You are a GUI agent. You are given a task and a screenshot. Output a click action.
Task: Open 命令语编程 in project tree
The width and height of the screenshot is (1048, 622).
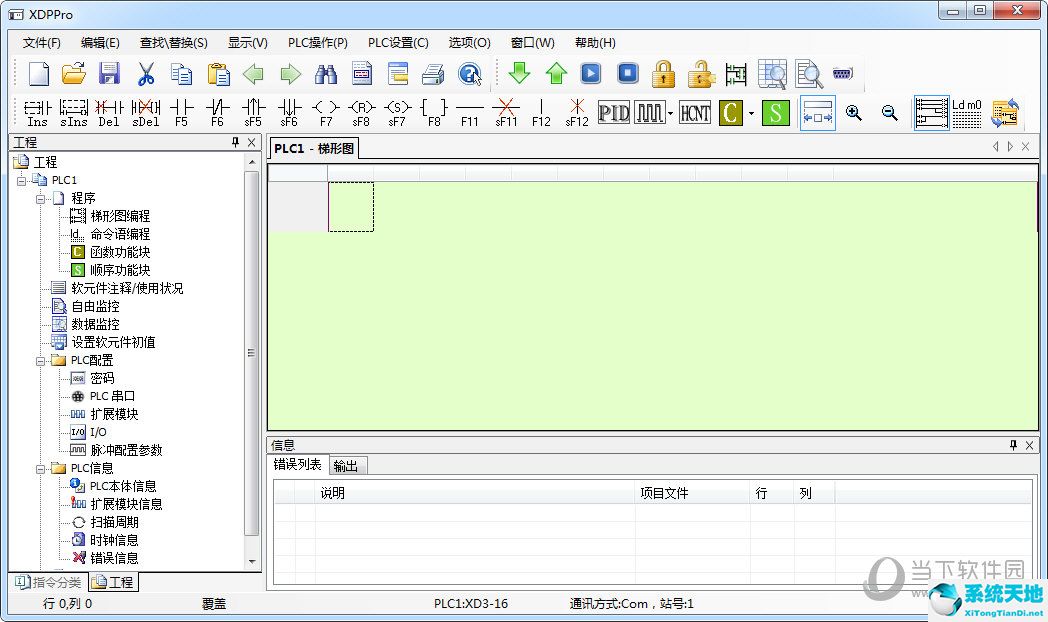pyautogui.click(x=120, y=235)
